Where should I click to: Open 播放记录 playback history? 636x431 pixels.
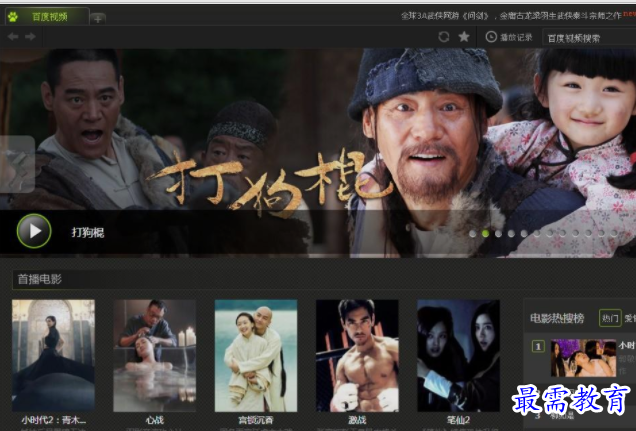pos(516,37)
